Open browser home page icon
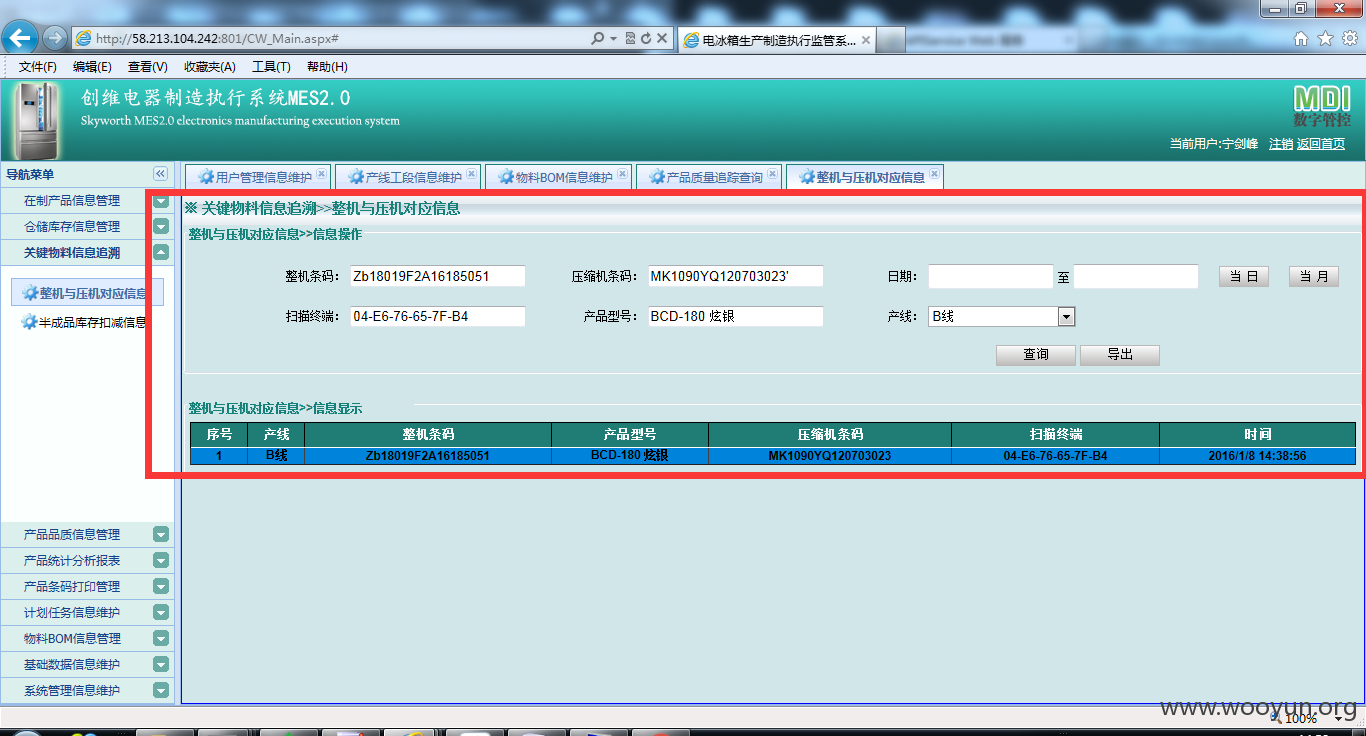This screenshot has width=1366, height=736. tap(1301, 38)
